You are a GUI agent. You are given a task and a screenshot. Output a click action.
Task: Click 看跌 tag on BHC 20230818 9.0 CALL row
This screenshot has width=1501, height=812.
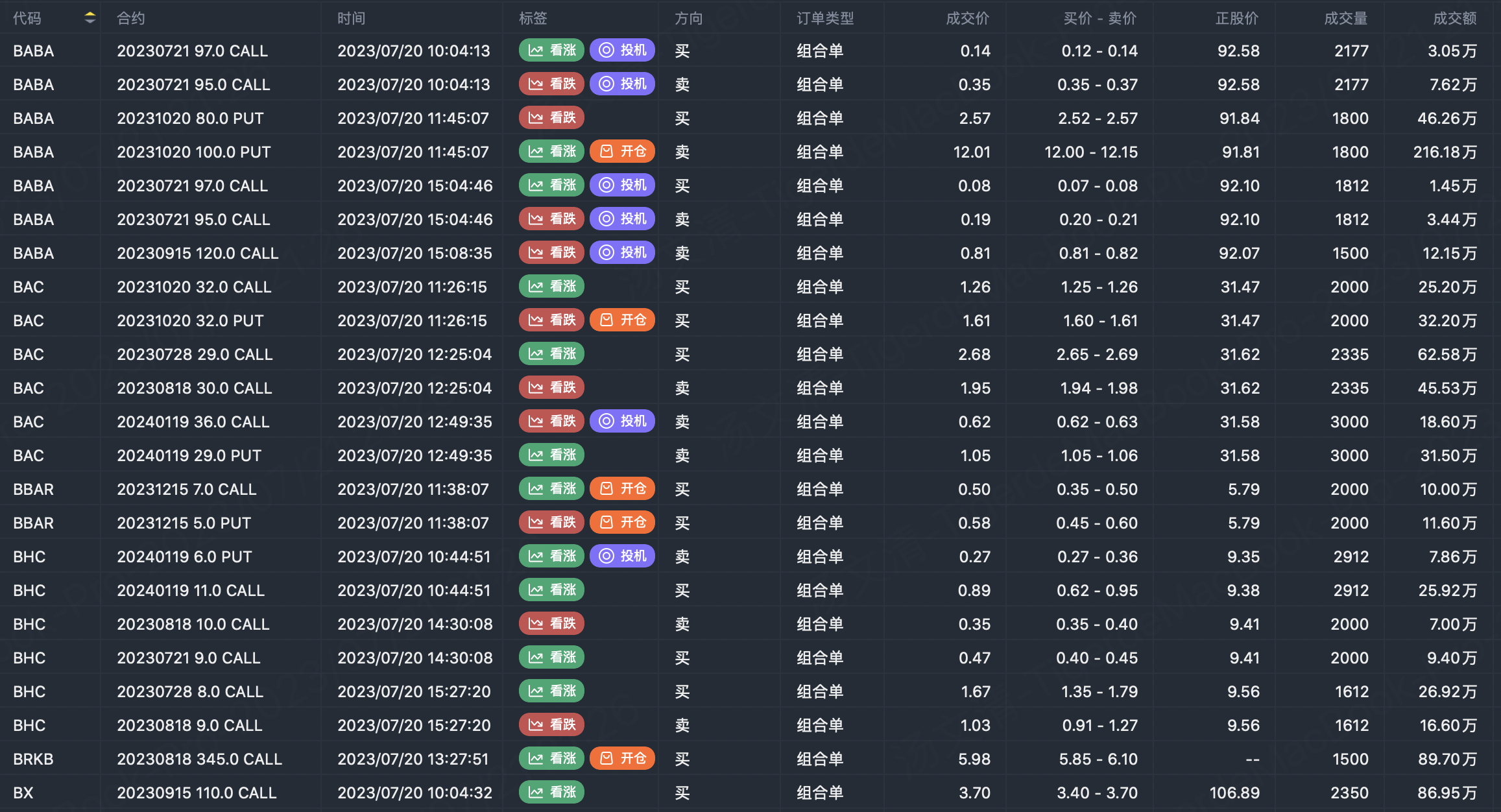551,725
